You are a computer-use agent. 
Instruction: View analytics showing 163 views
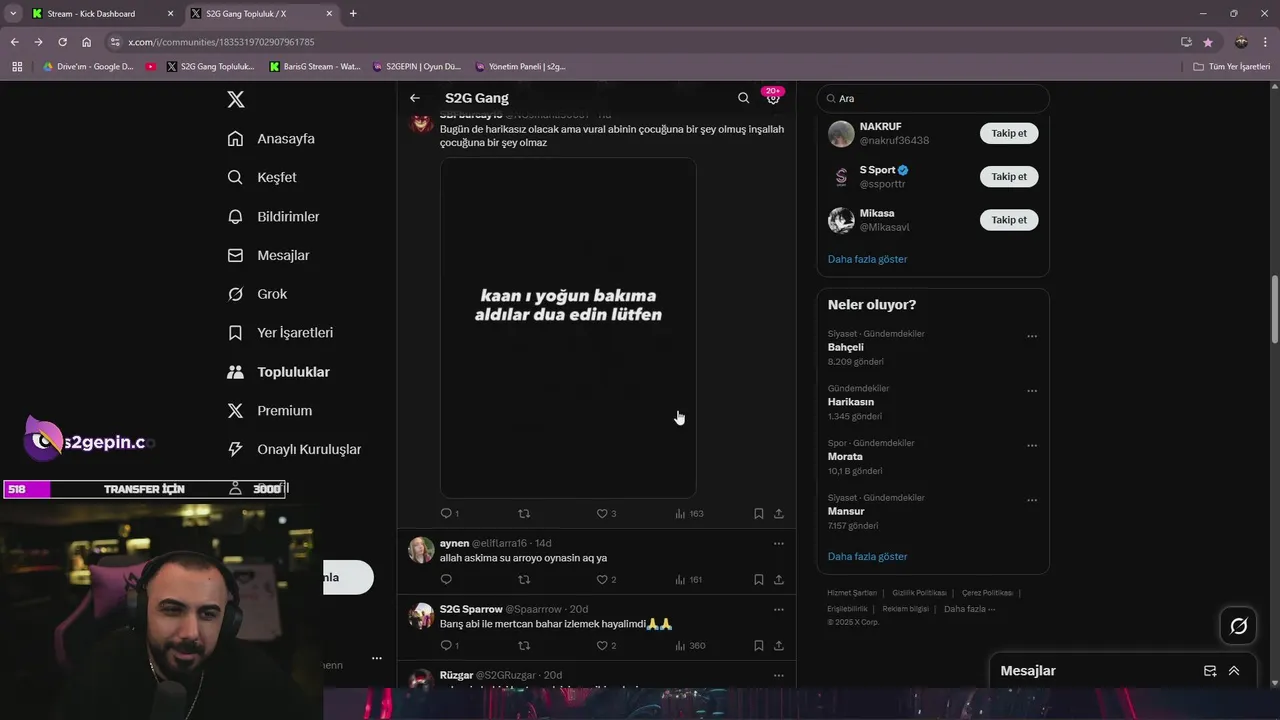coord(689,513)
